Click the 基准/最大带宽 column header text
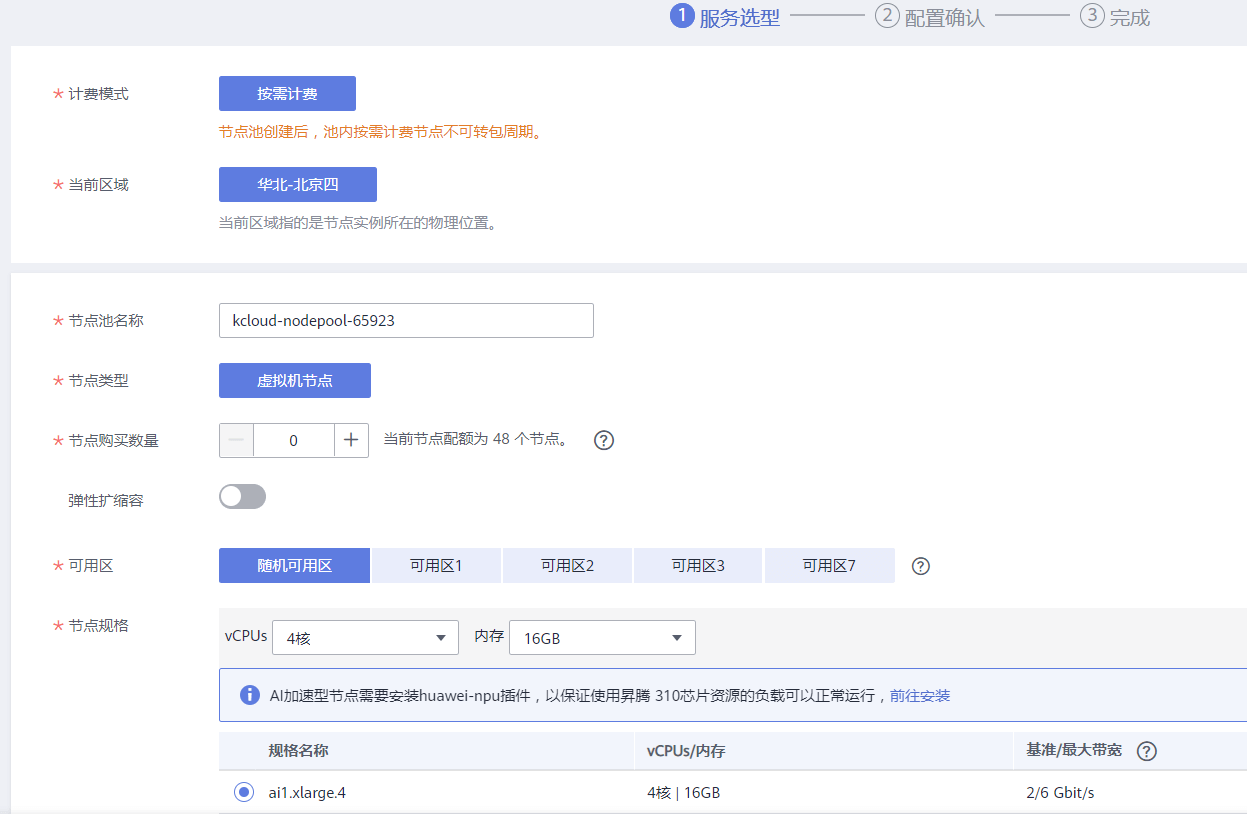Screen dimensions: 1247x815 (x=1075, y=750)
